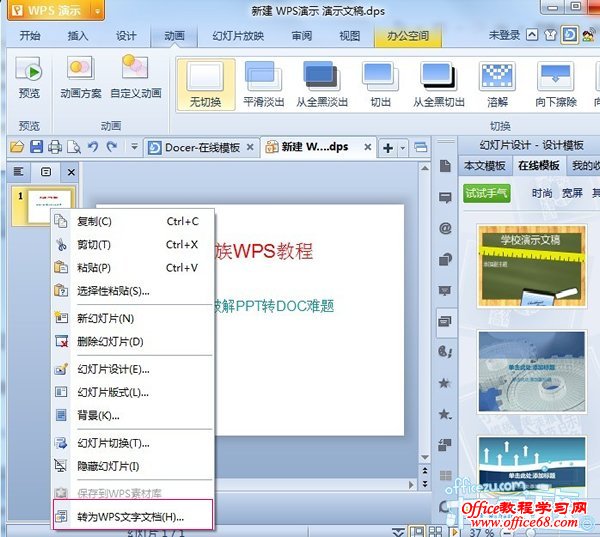Apply Fade From Black (从全黑淡出)
Image resolution: width=600 pixels, height=537 pixels.
point(322,85)
